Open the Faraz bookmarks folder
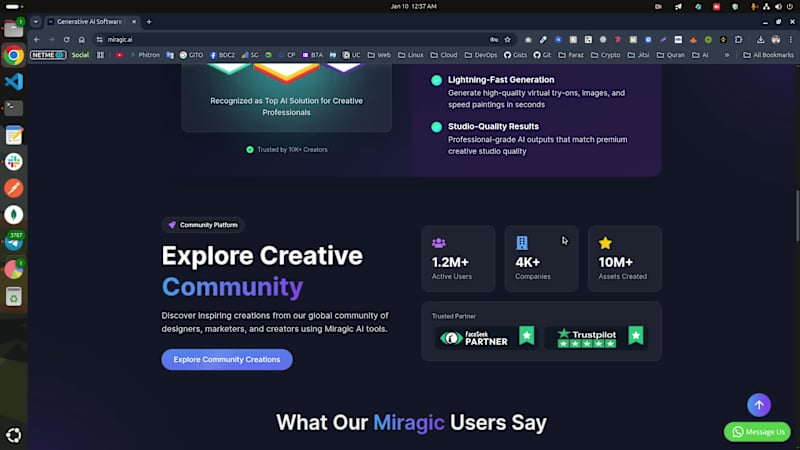This screenshot has width=800, height=450. [x=571, y=55]
